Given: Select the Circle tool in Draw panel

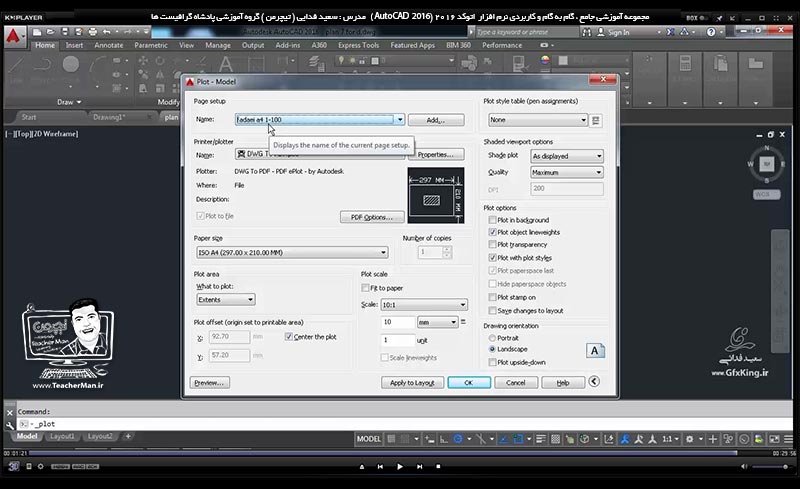Looking at the screenshot, I should pyautogui.click(x=71, y=64).
